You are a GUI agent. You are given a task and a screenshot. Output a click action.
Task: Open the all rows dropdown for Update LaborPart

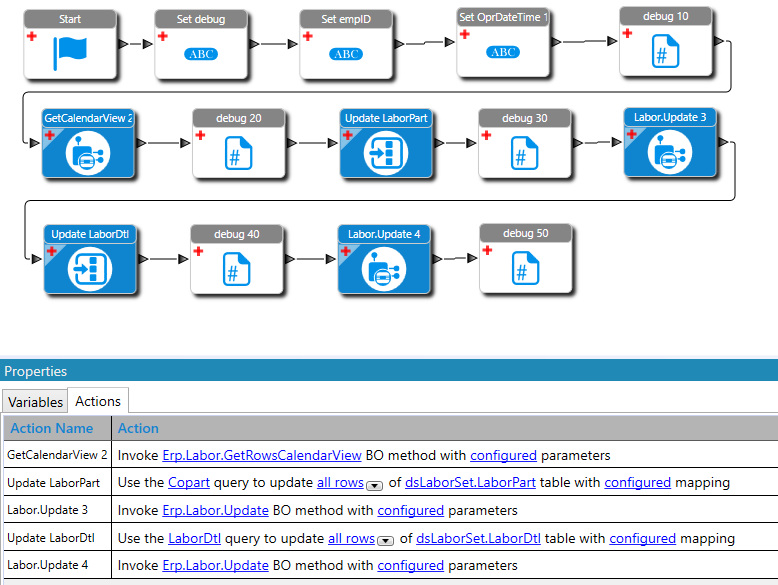tap(375, 486)
